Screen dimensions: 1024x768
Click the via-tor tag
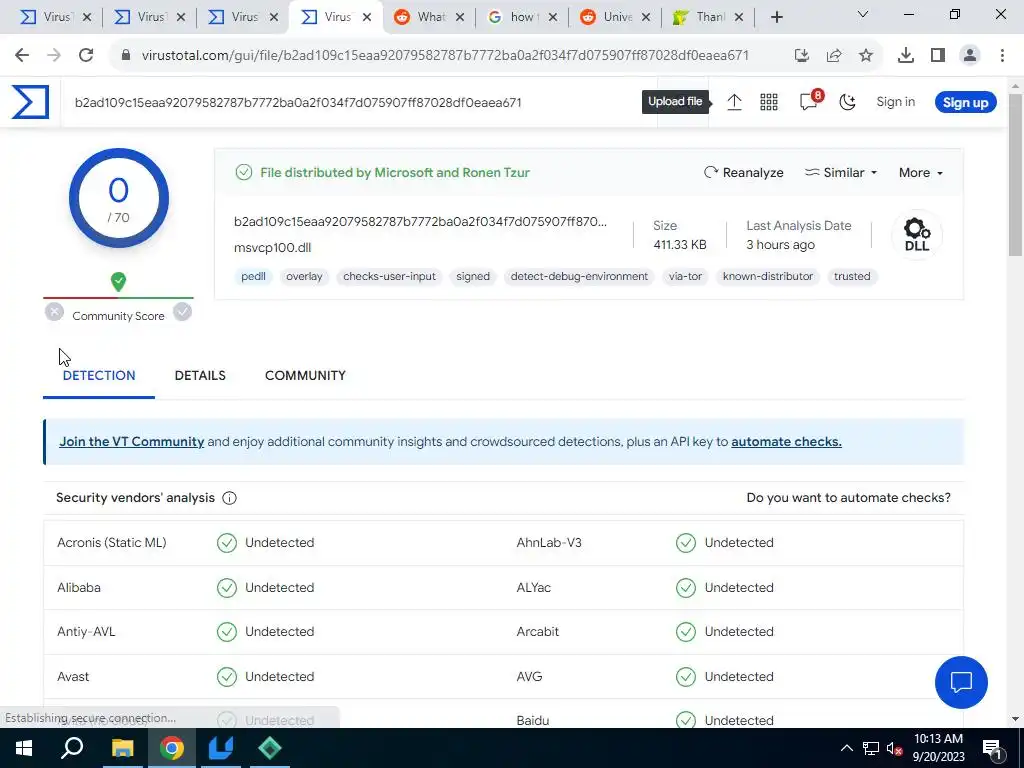(685, 276)
